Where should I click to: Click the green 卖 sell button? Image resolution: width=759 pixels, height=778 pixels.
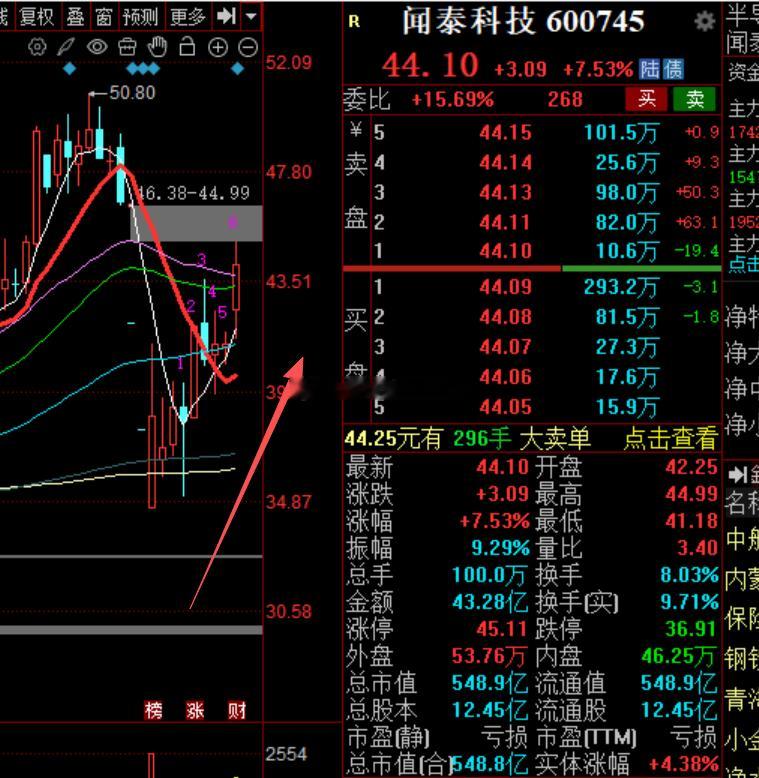click(695, 99)
